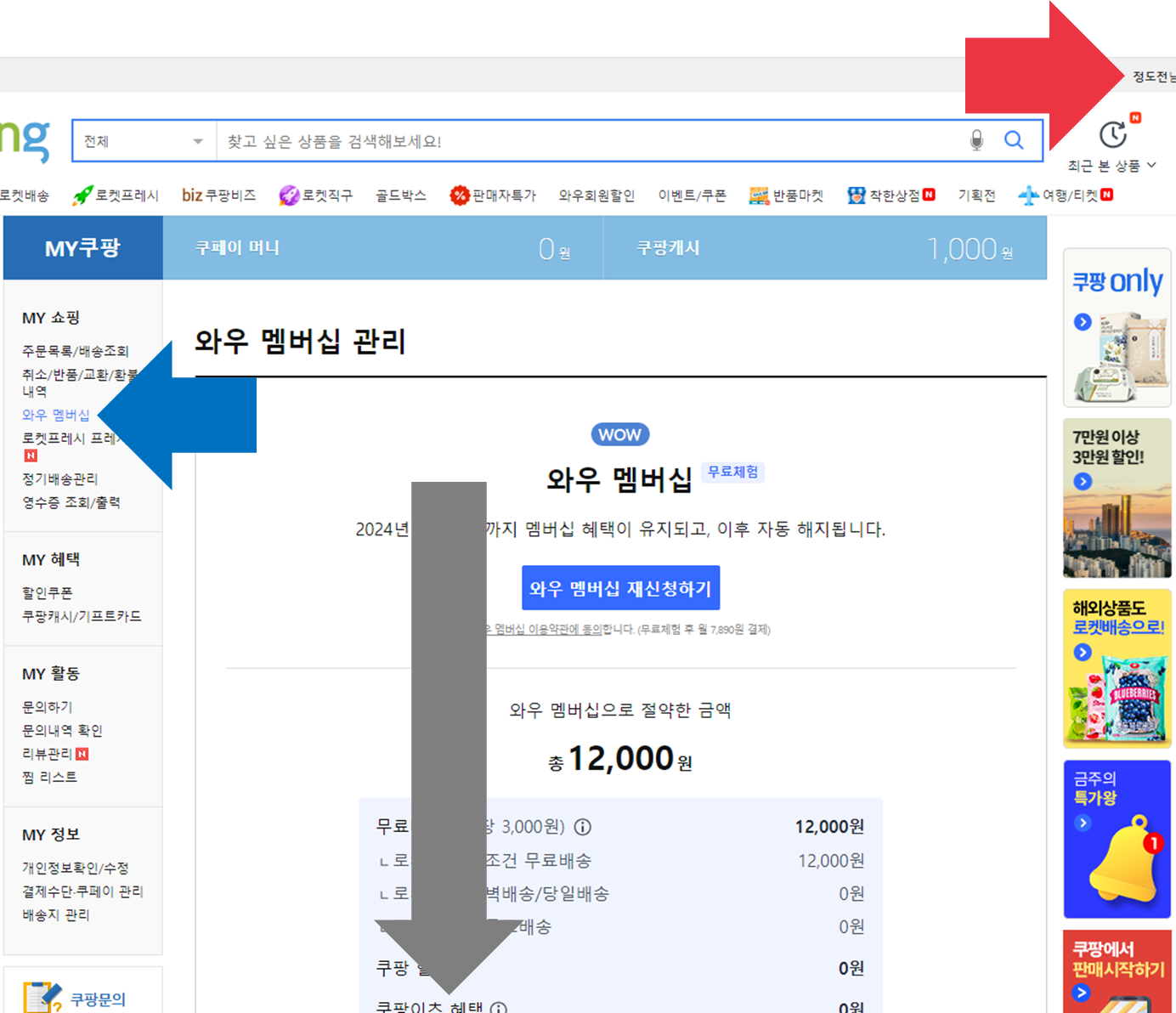Click arrow icon on 해외상품도 로켓배송으로 banner
The image size is (1176, 1013).
[x=1083, y=653]
